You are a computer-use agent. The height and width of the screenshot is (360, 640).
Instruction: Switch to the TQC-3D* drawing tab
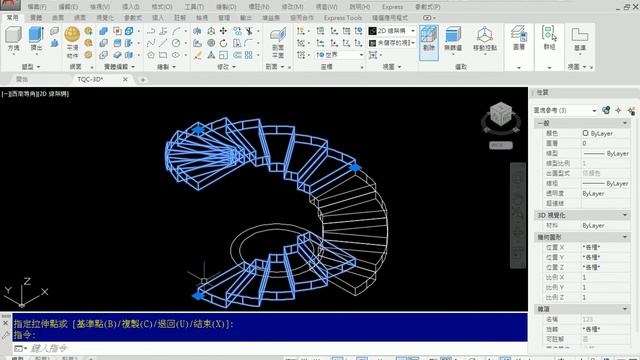point(91,79)
